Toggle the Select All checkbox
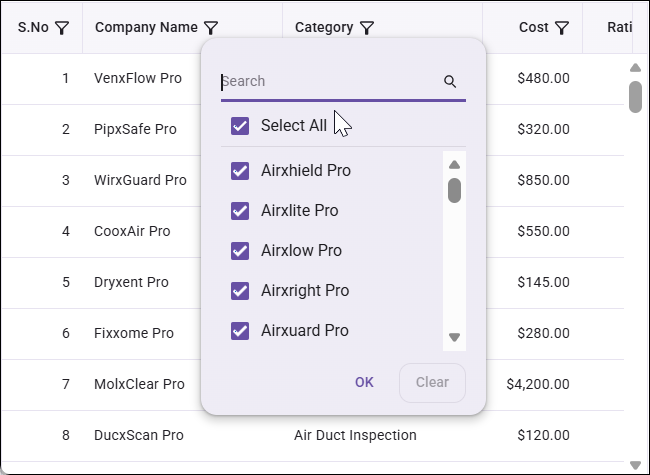The height and width of the screenshot is (475, 650). pyautogui.click(x=240, y=126)
